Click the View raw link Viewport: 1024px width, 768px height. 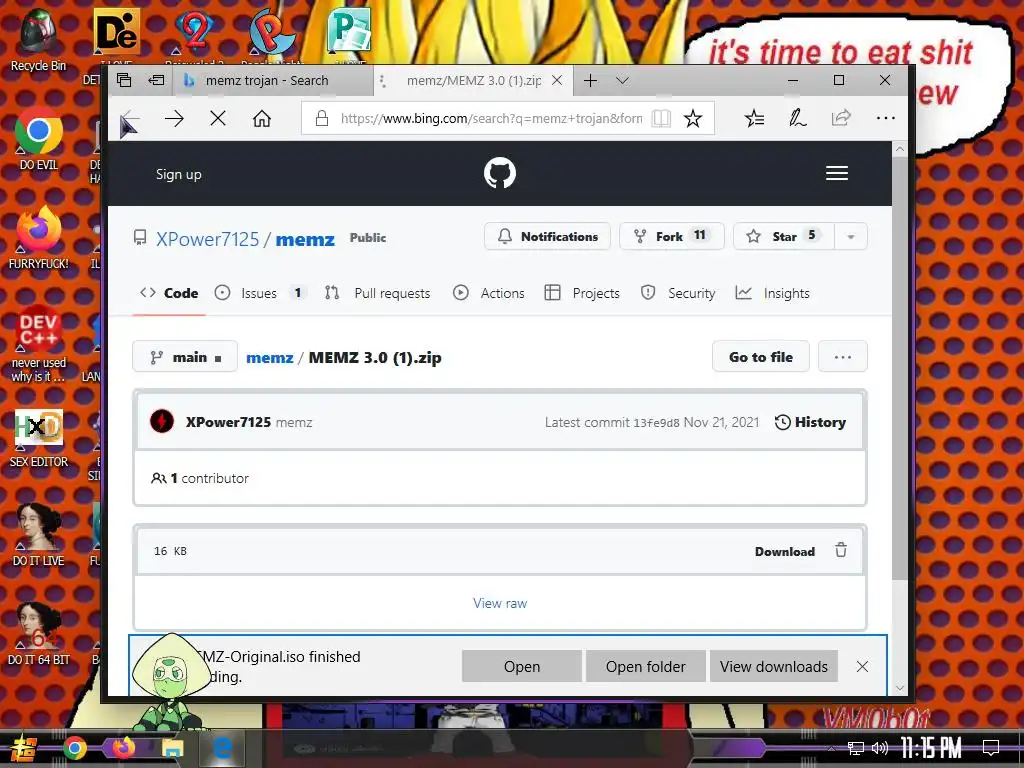tap(500, 603)
